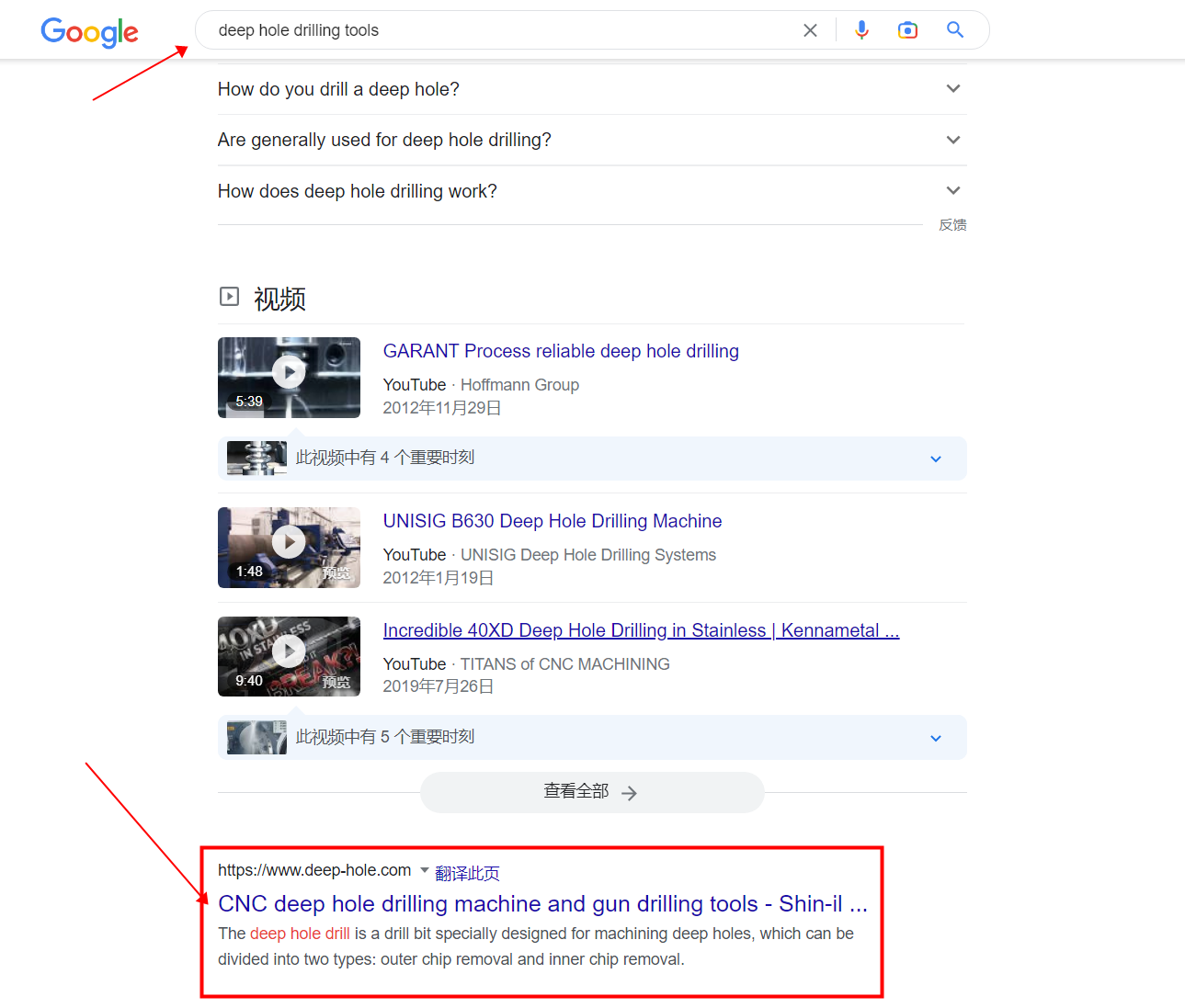Play the UNISIG B630 video thumbnail
Screen dimensions: 1185x1008
pyautogui.click(x=289, y=548)
